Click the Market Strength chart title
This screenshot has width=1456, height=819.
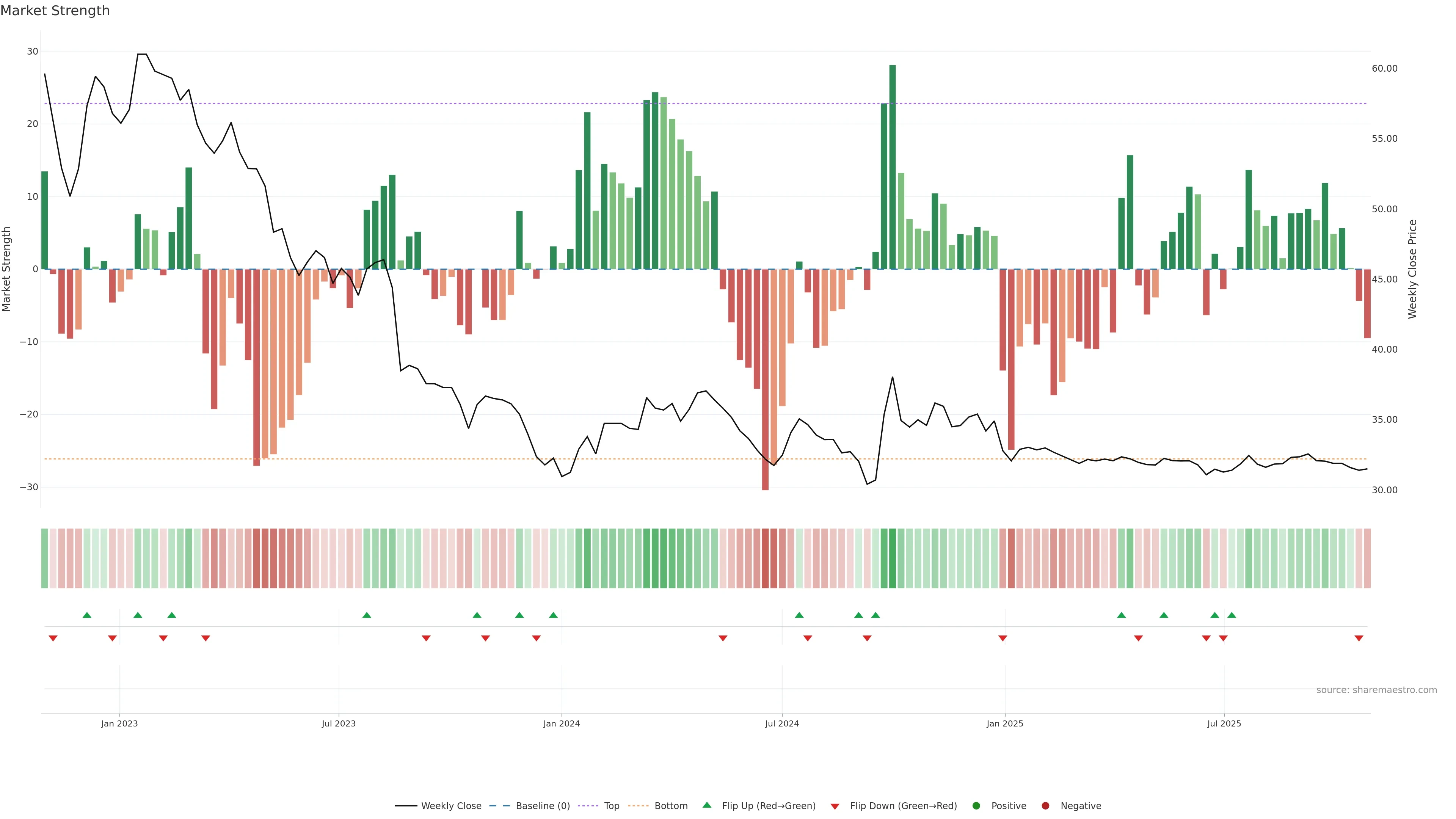coord(55,11)
